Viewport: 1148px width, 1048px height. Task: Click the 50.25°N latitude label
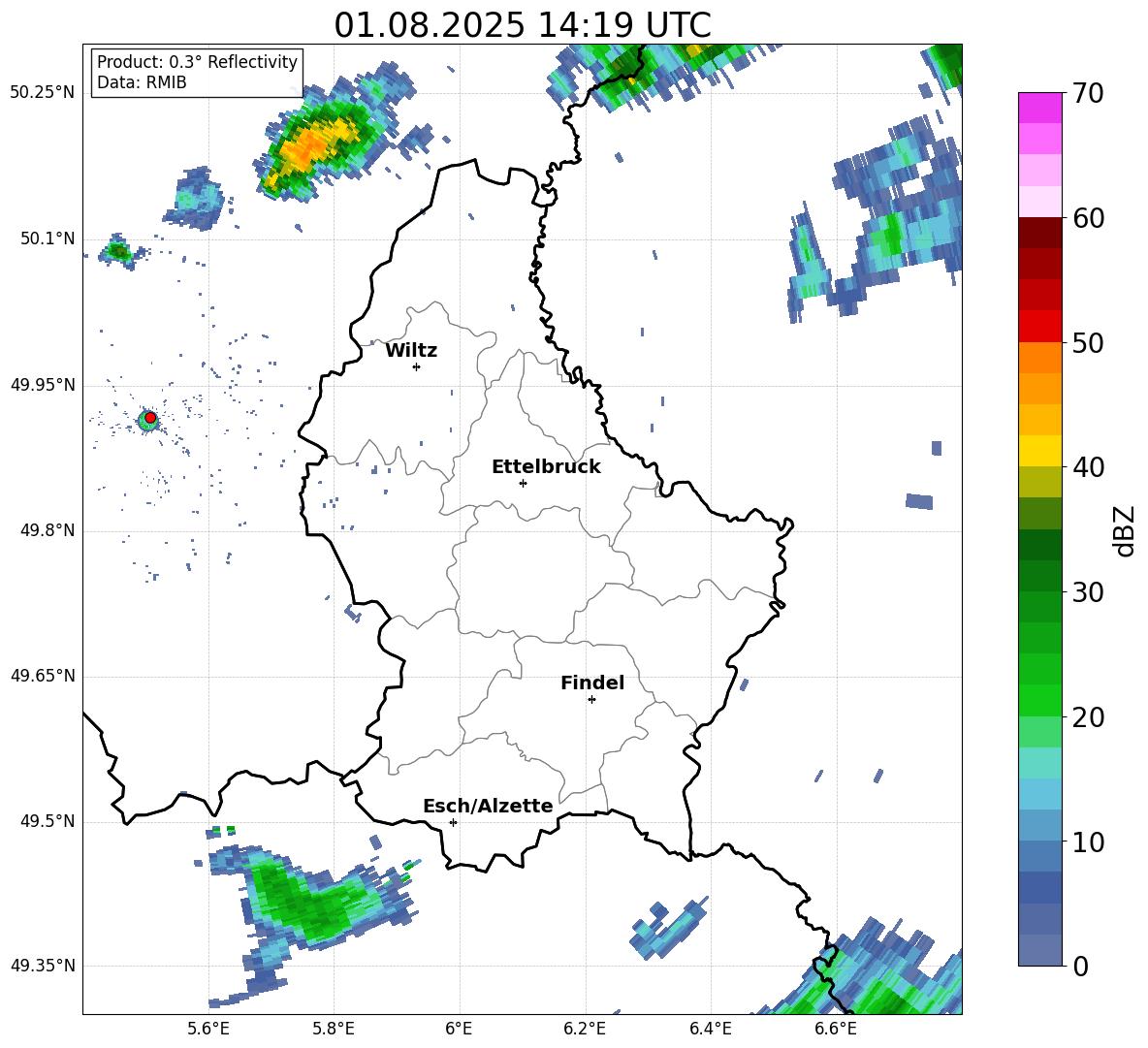click(x=44, y=92)
